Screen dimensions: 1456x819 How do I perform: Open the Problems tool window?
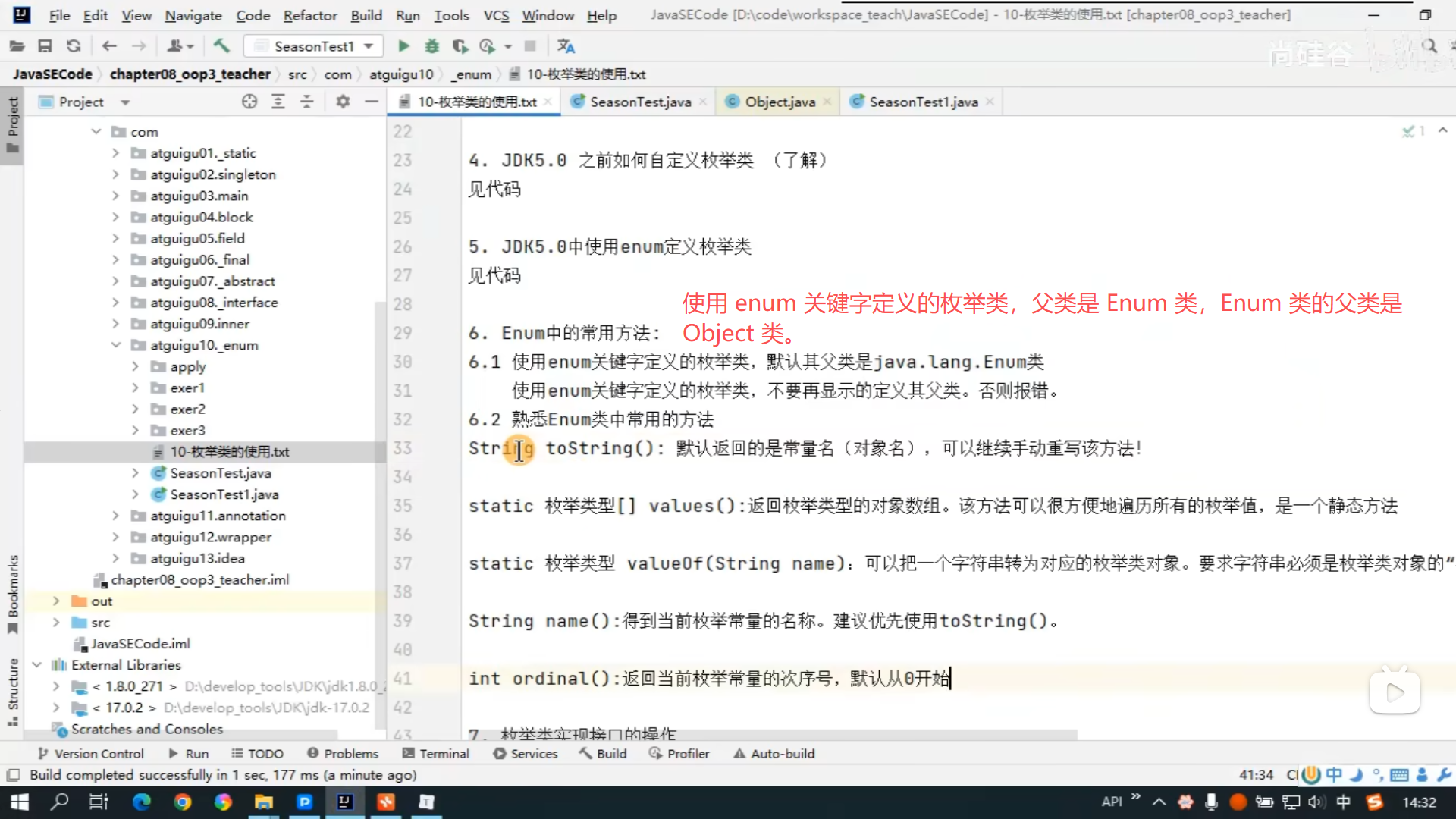(343, 753)
